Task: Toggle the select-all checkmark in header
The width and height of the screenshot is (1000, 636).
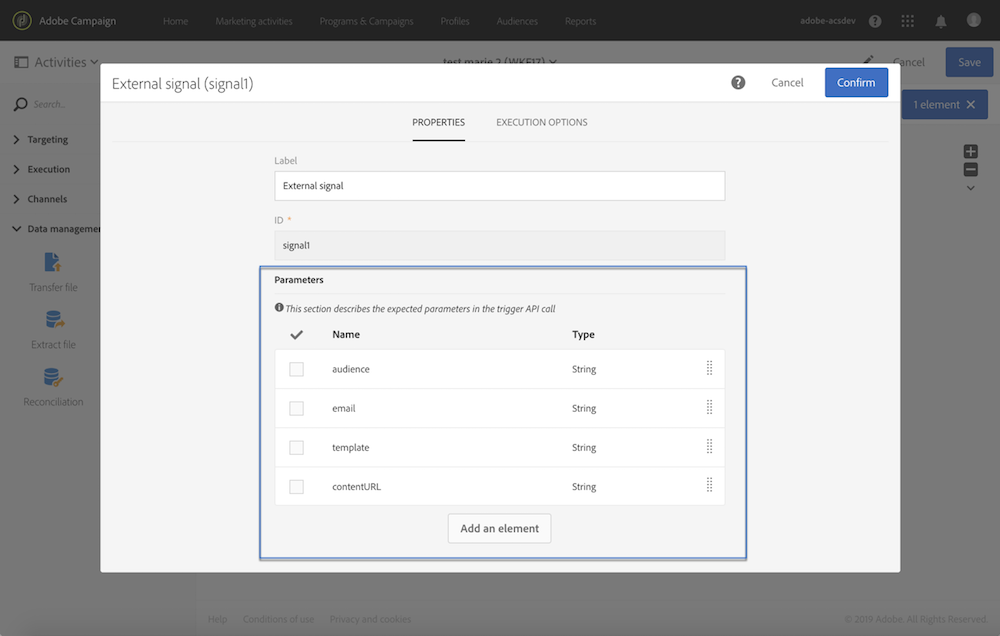Action: coord(297,334)
